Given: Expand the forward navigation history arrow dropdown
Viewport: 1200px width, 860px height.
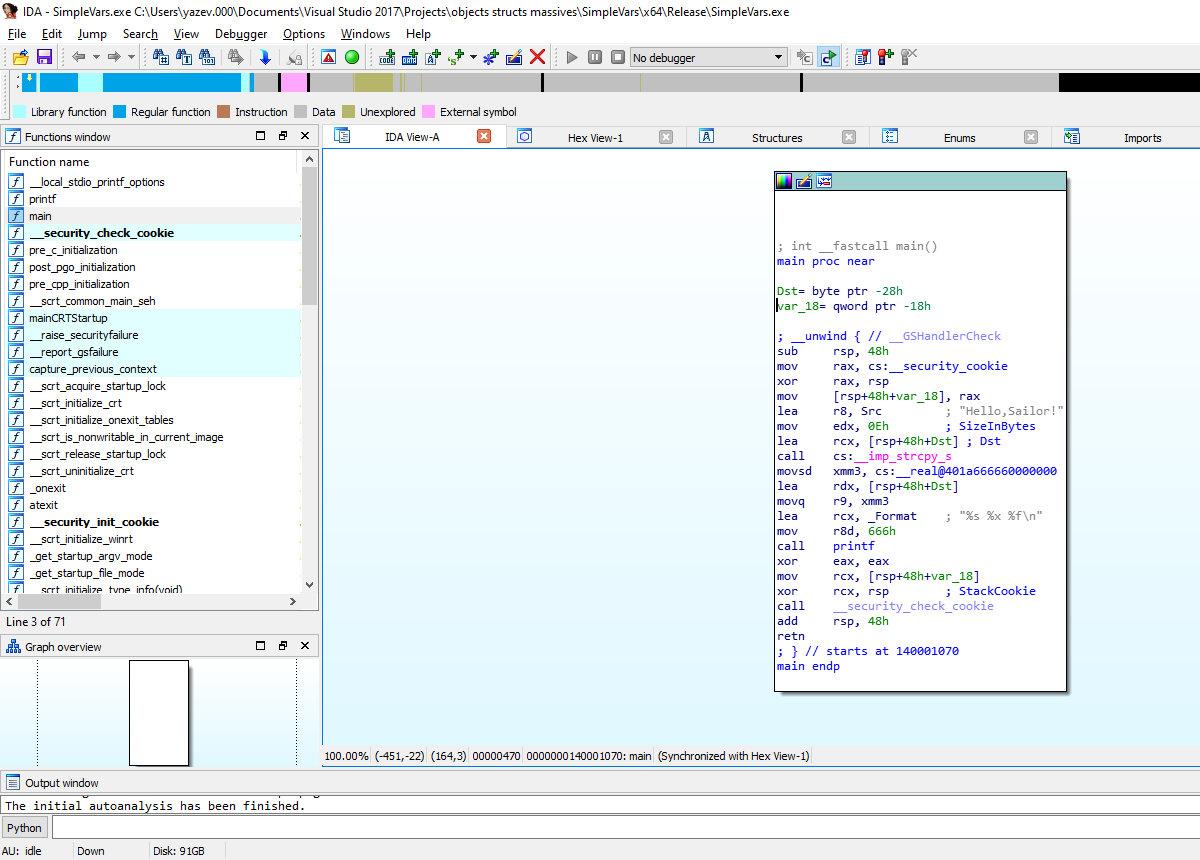Looking at the screenshot, I should click(131, 58).
